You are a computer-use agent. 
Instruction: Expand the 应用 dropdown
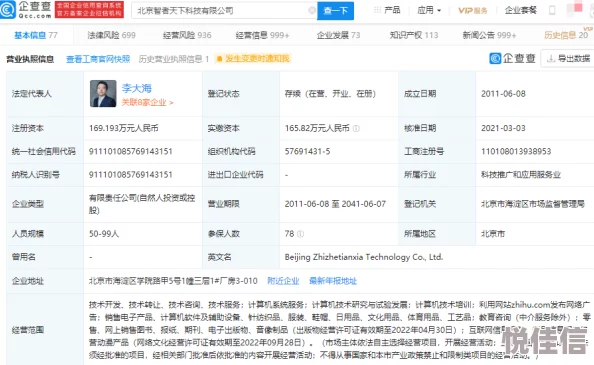429,10
